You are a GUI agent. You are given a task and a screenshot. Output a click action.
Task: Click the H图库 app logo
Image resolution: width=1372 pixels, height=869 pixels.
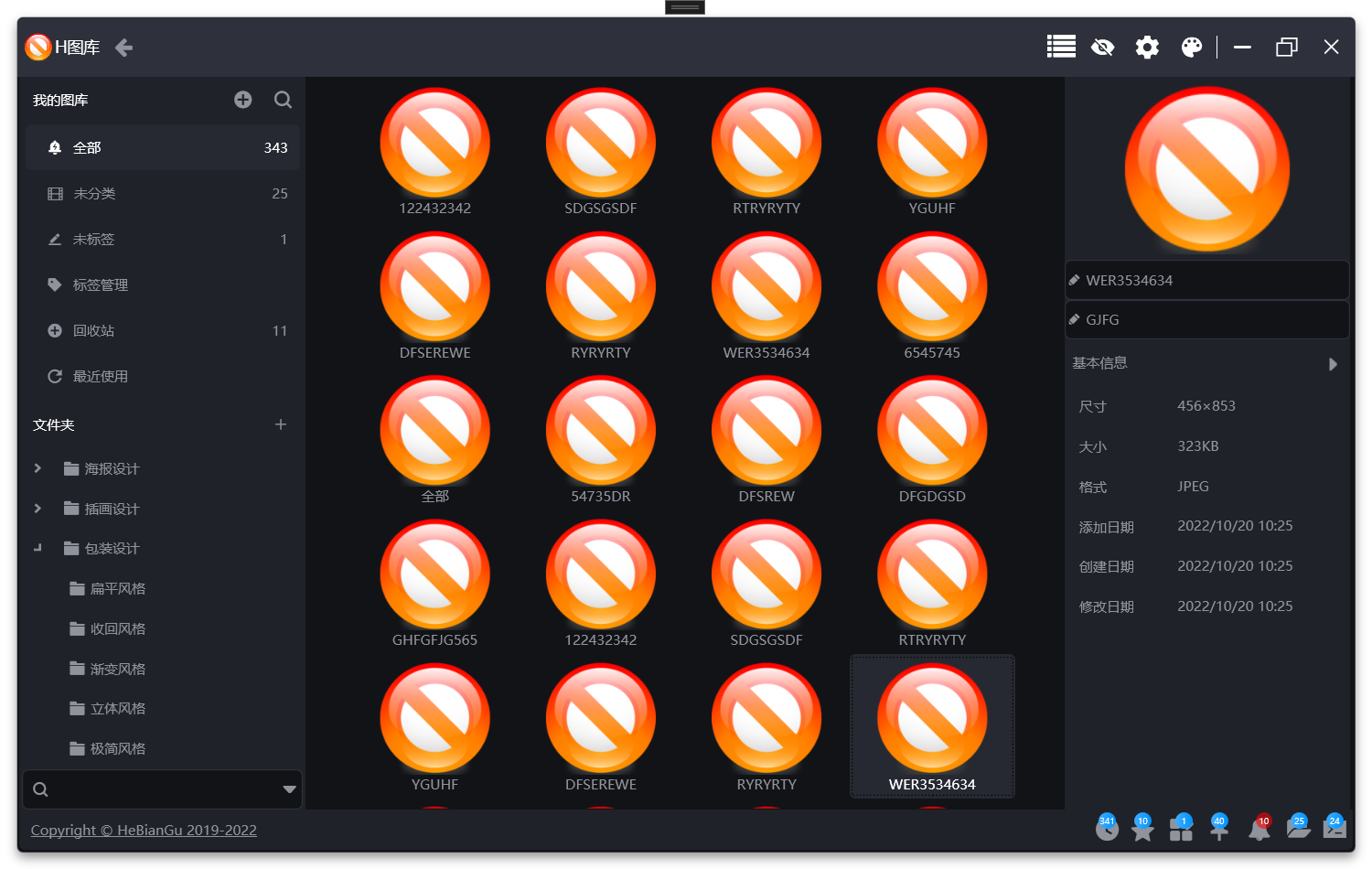coord(38,47)
